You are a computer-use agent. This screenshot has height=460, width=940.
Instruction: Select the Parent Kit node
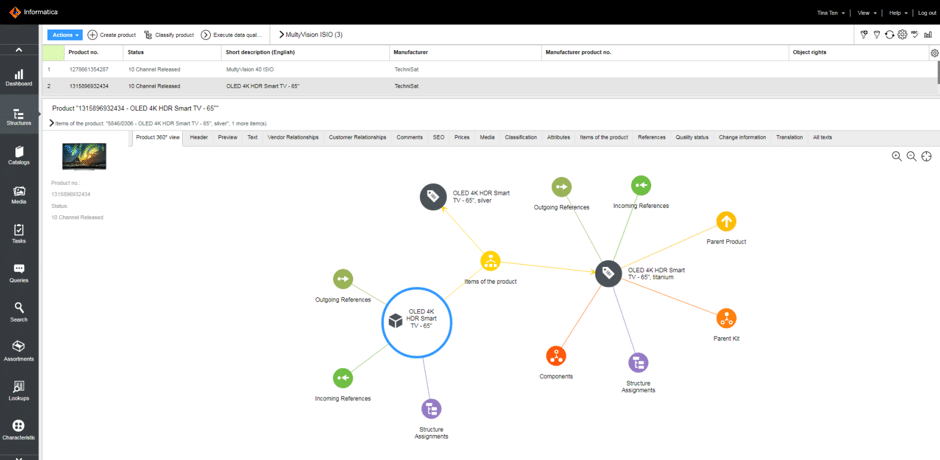click(x=726, y=318)
